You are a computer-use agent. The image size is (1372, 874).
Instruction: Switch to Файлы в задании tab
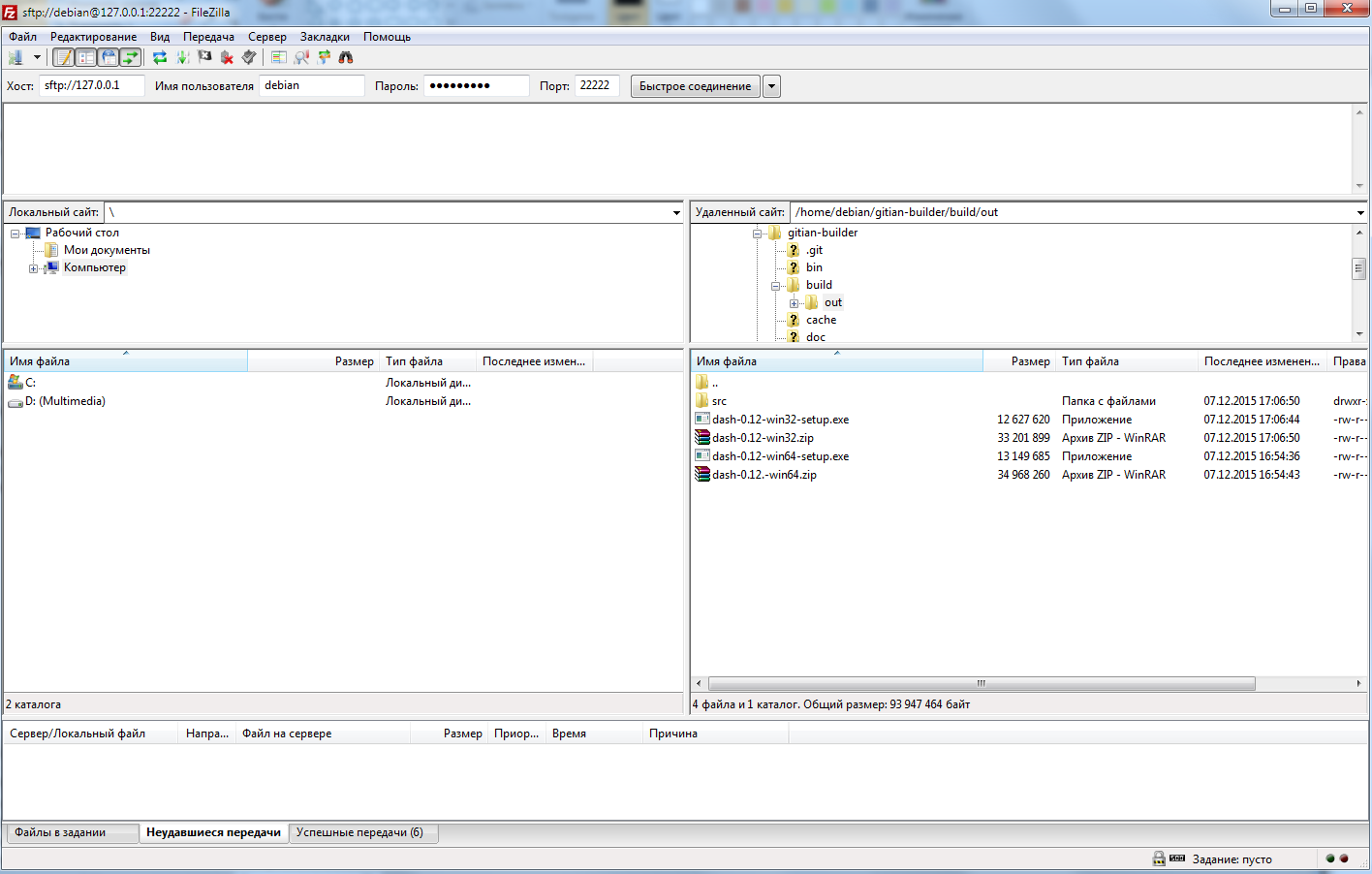coord(72,832)
